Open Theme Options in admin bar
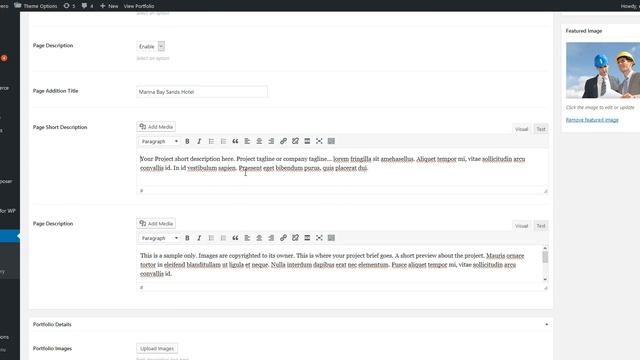 coord(36,6)
